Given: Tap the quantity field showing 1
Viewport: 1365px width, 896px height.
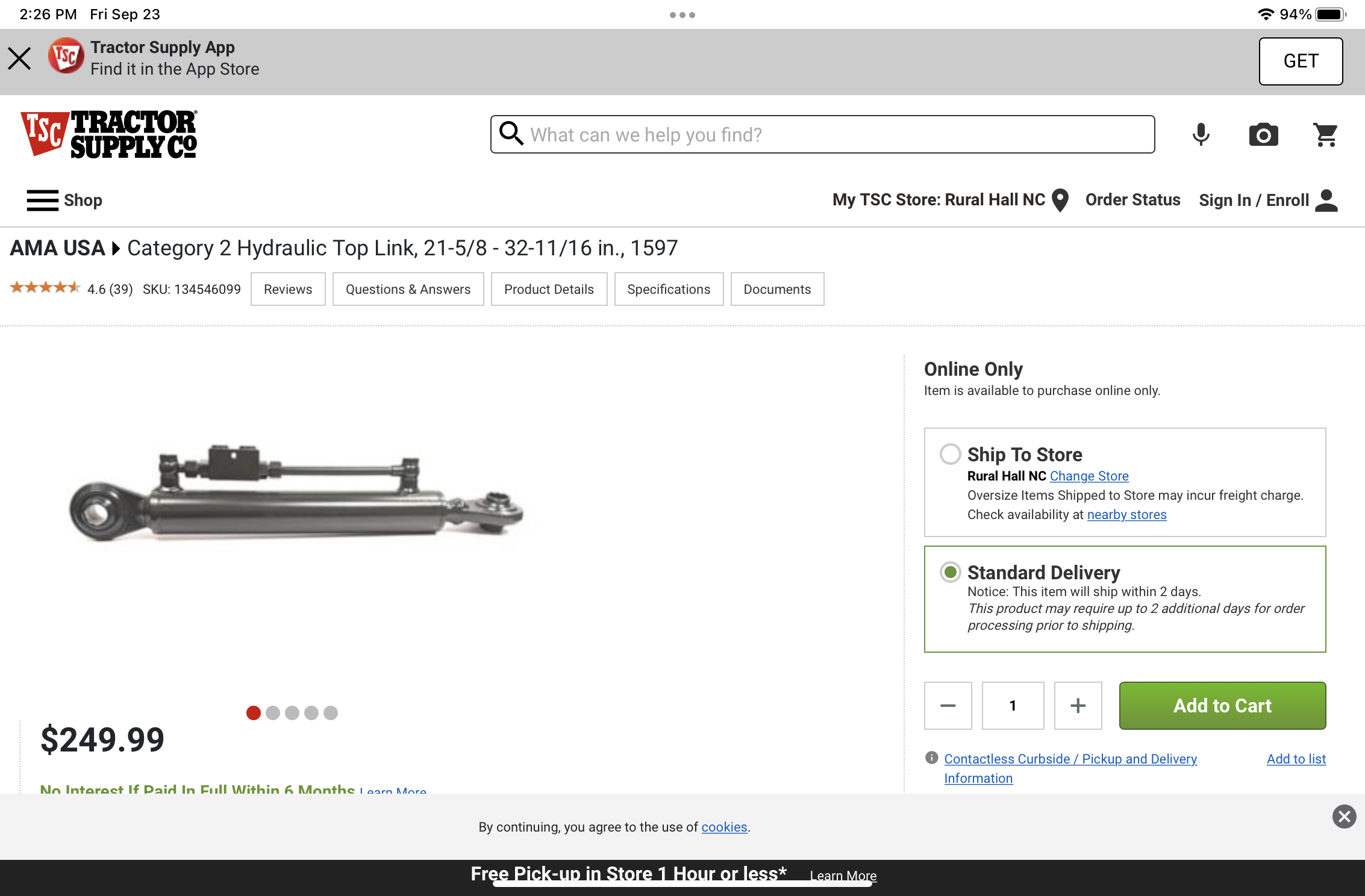Looking at the screenshot, I should click(1013, 706).
